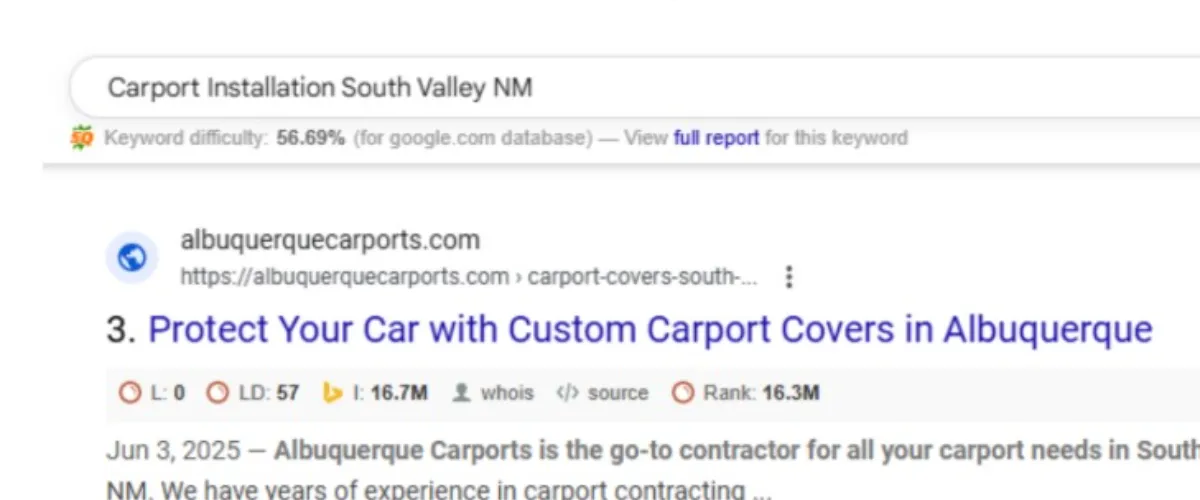
Task: Click the circular icon next to L: 0
Action: coord(130,393)
